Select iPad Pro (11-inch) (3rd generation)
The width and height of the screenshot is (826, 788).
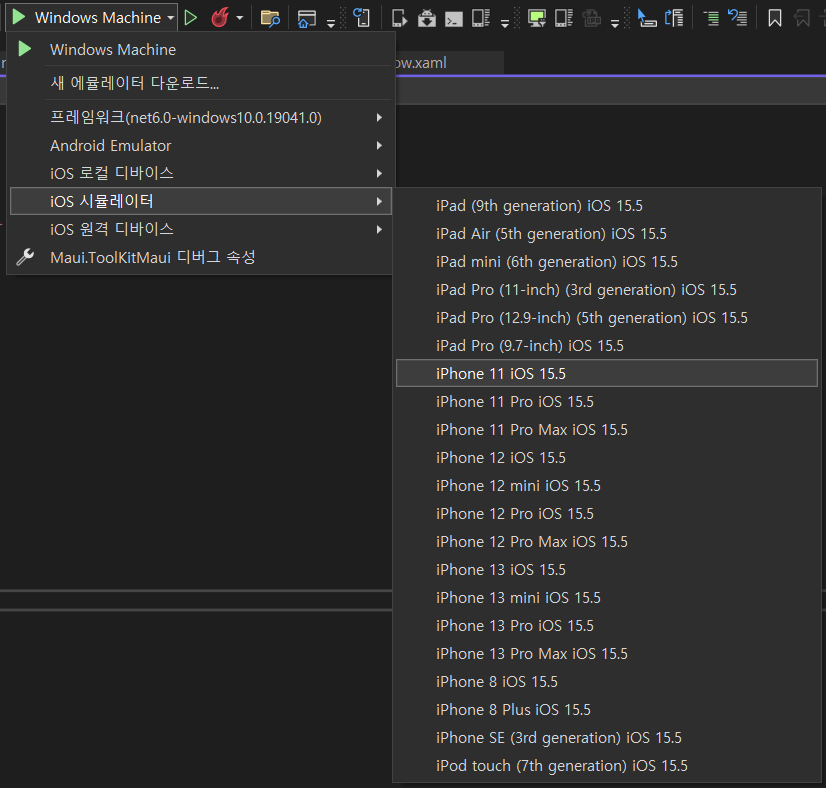tap(606, 289)
